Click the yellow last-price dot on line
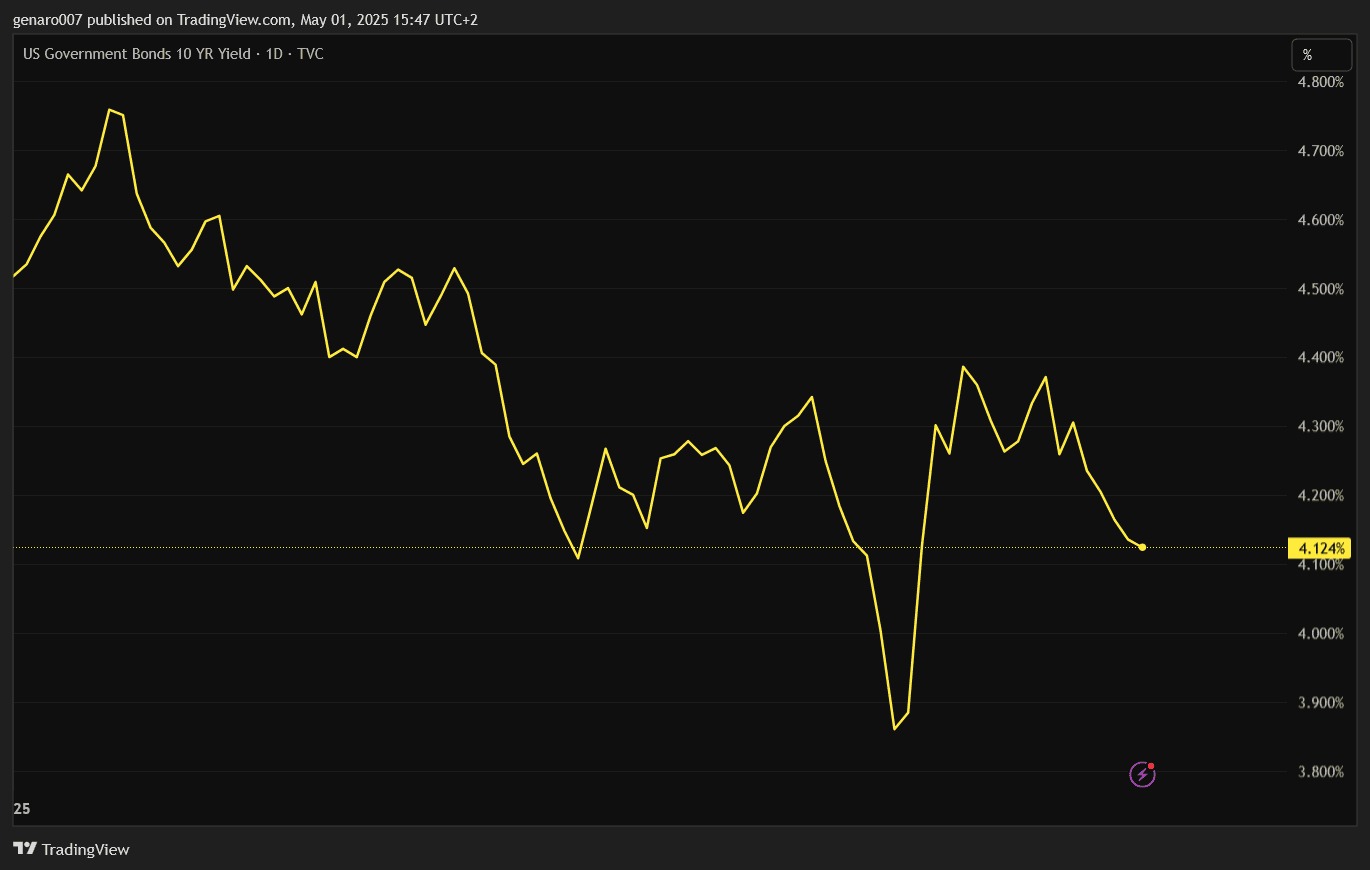 (1142, 547)
